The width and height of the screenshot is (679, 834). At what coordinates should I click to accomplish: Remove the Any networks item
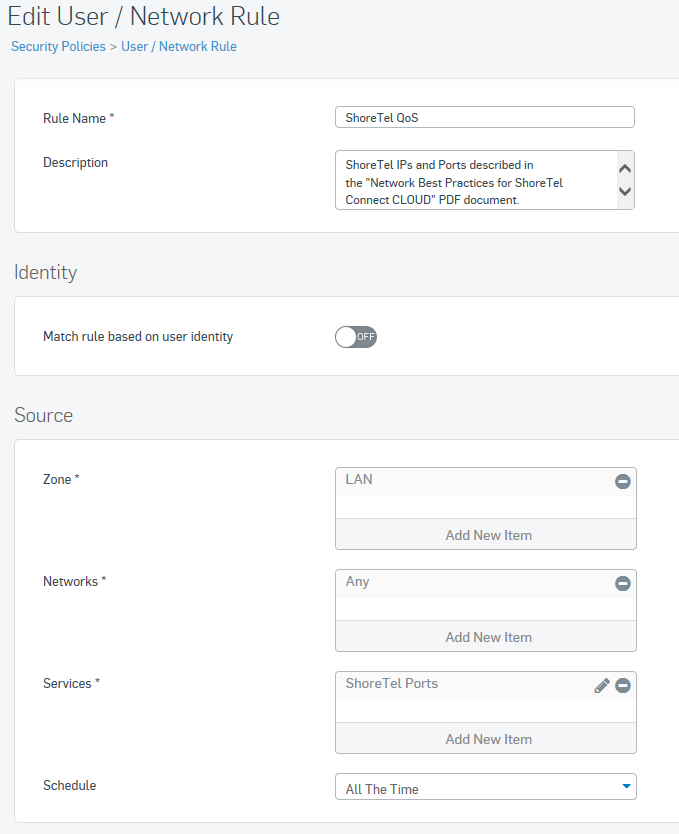[623, 583]
